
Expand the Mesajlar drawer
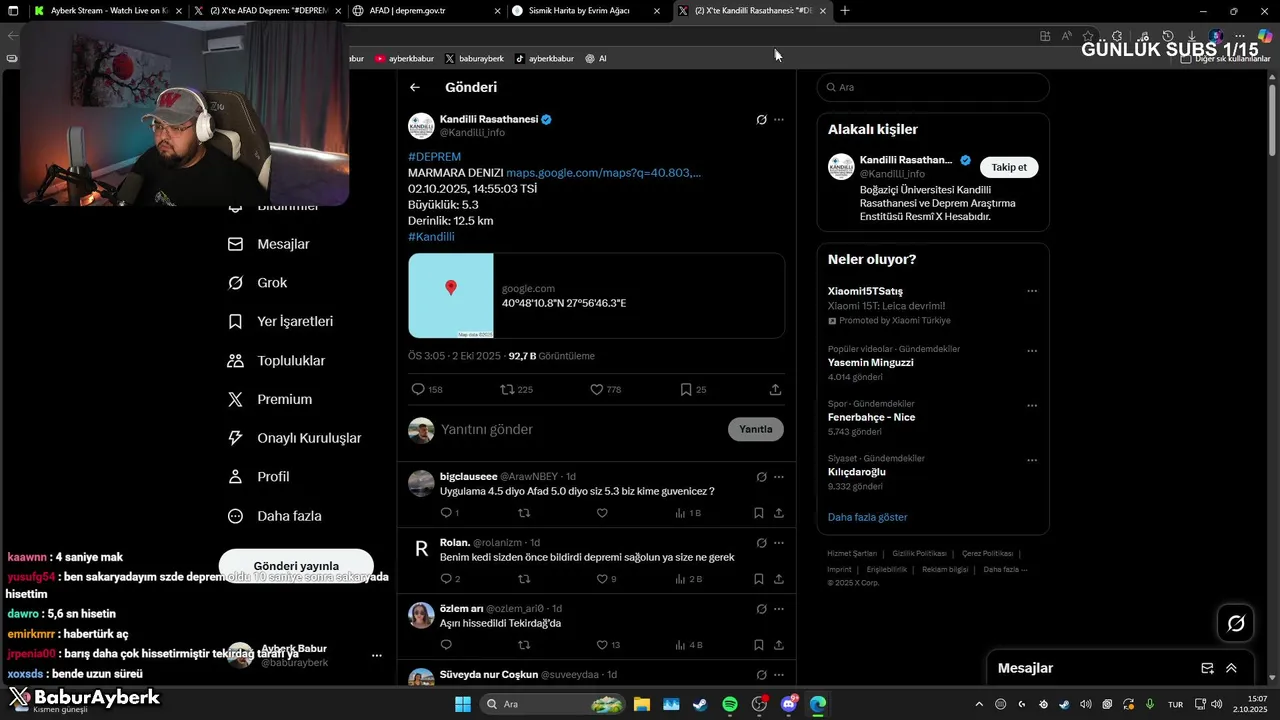(1231, 668)
